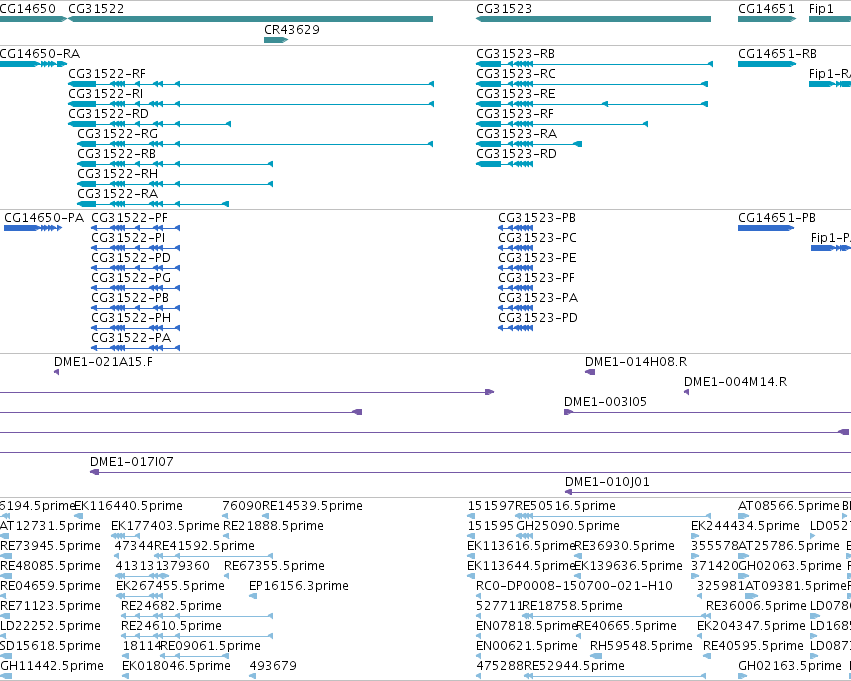Select protein label CG31522-PH
851x681 pixels.
pos(131,319)
